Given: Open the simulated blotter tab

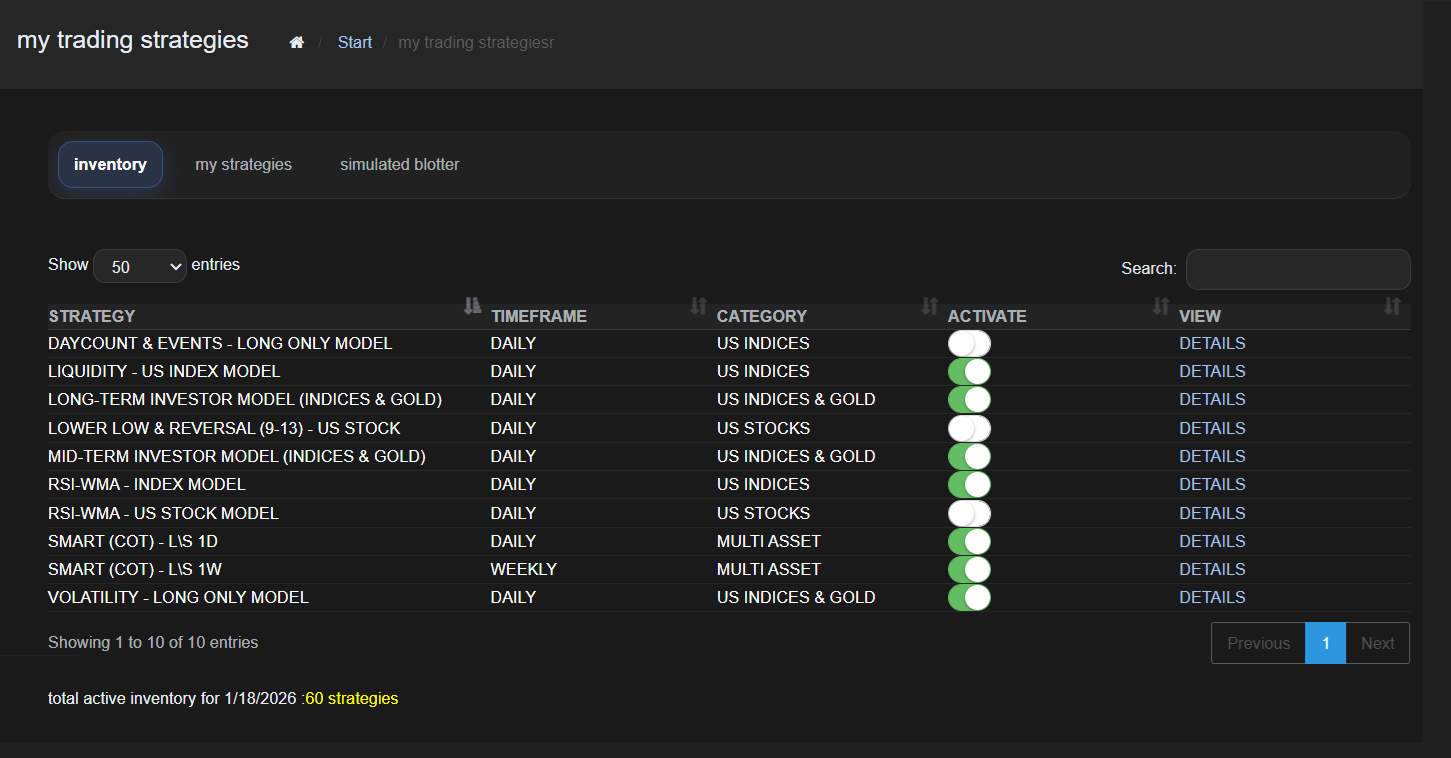Looking at the screenshot, I should coord(399,165).
